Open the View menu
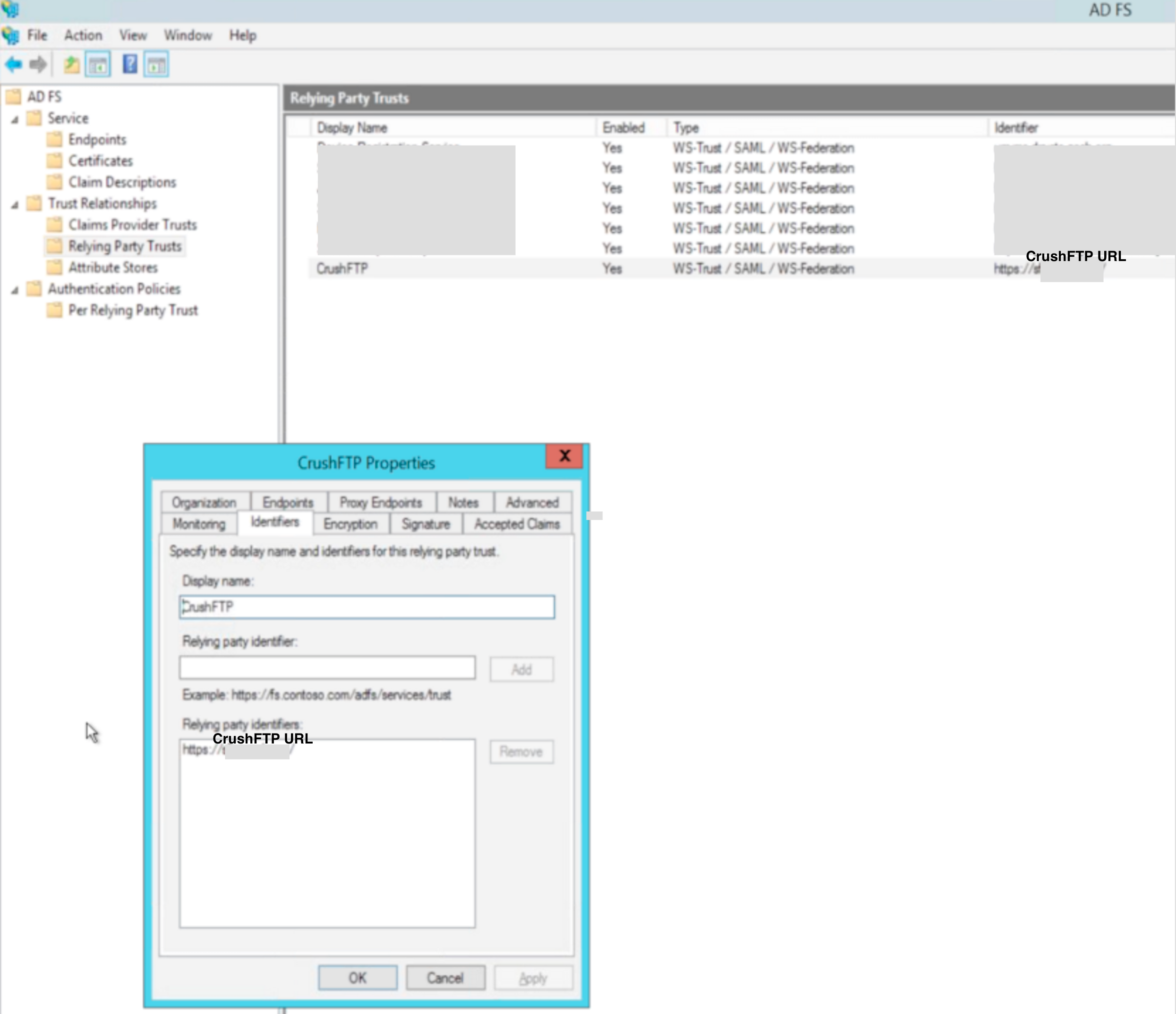This screenshot has width=1176, height=1014. pyautogui.click(x=133, y=35)
